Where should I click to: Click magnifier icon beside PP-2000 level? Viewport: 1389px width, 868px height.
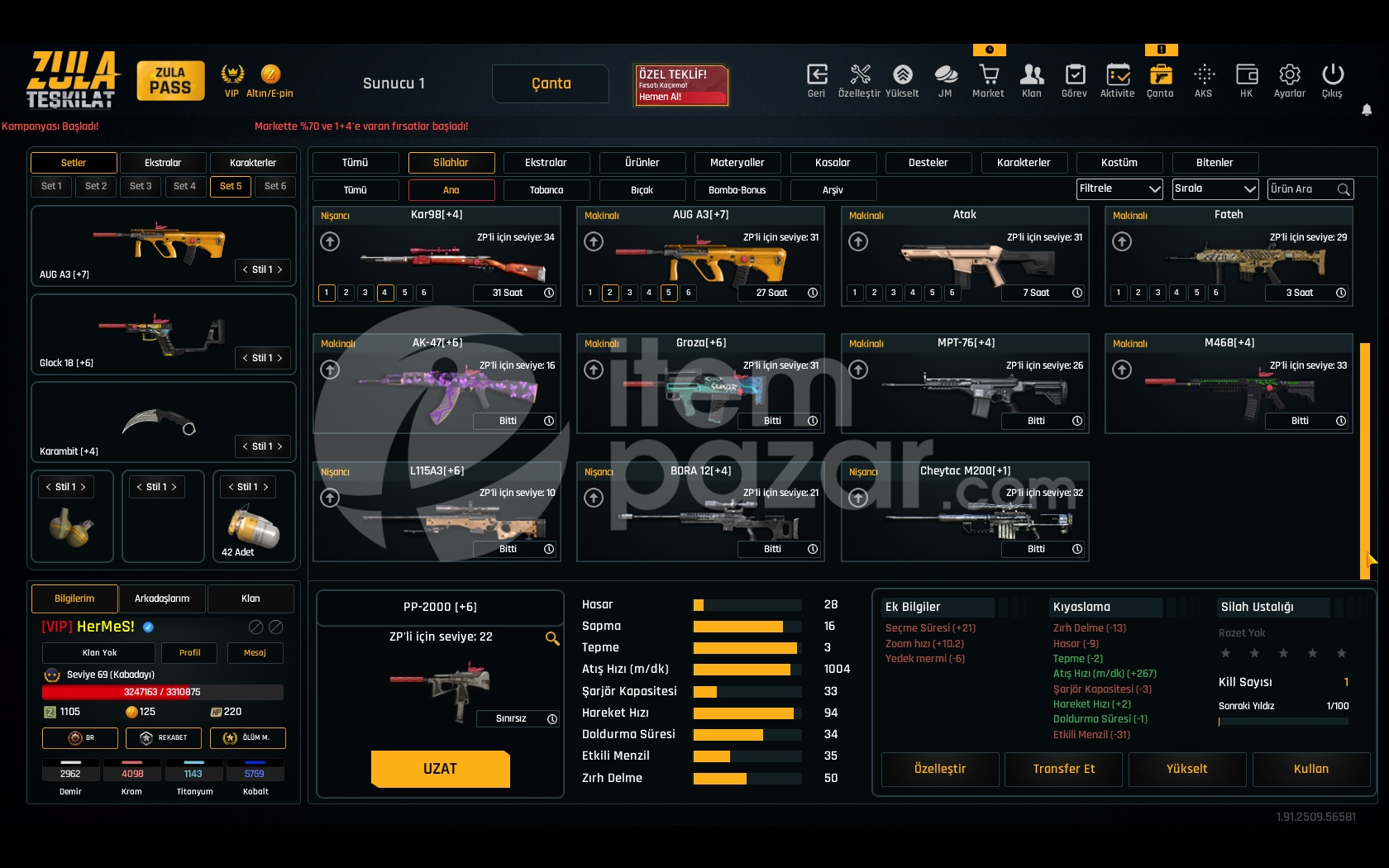click(552, 638)
